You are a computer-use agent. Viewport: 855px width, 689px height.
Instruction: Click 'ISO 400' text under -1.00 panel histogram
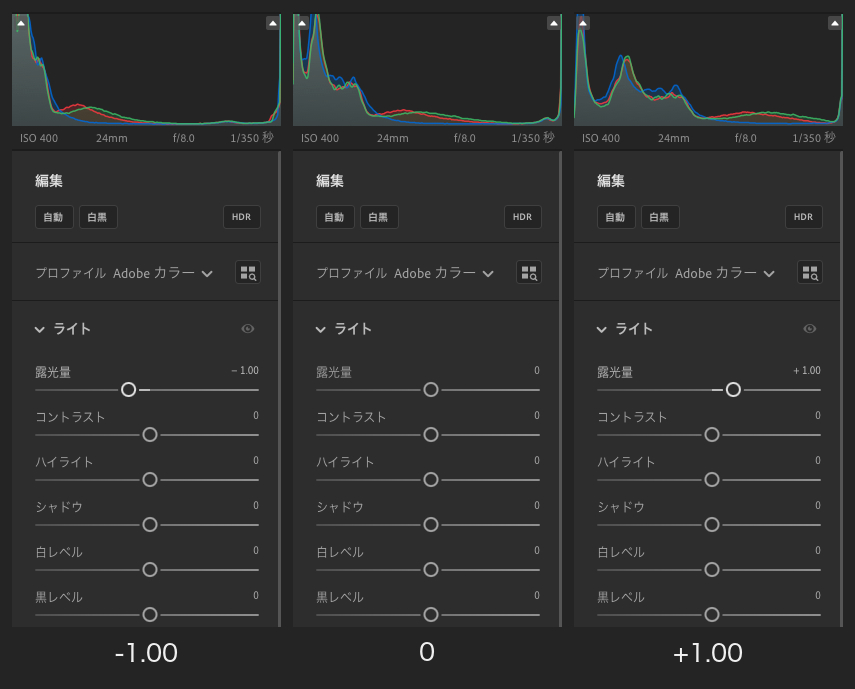tap(39, 138)
